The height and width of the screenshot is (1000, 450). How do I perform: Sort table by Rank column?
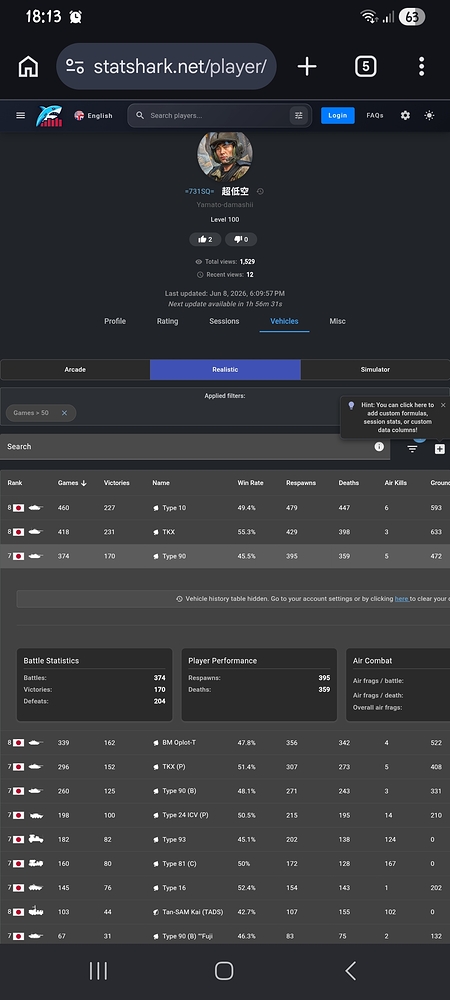15,483
